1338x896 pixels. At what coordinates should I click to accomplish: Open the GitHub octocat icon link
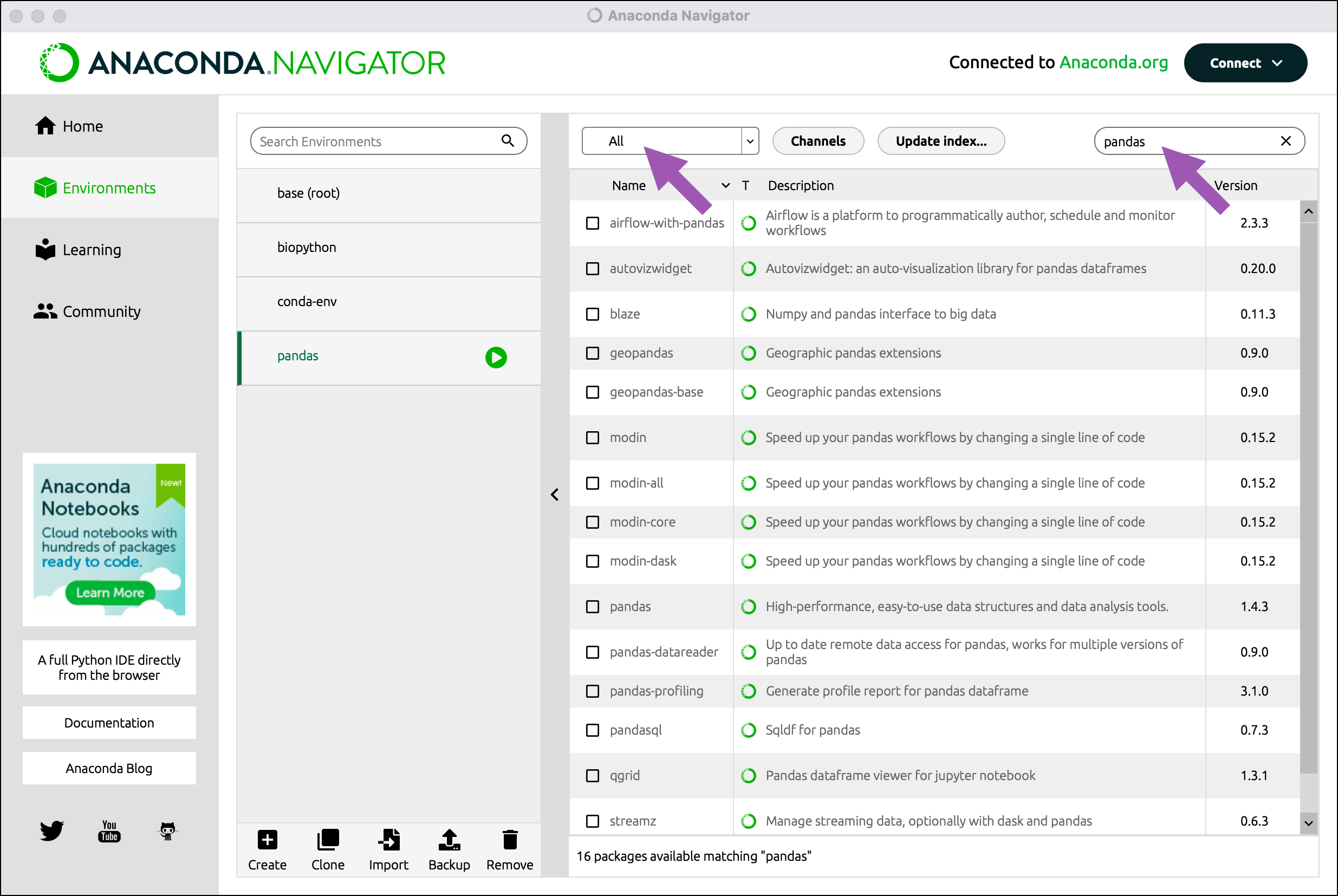coord(167,830)
